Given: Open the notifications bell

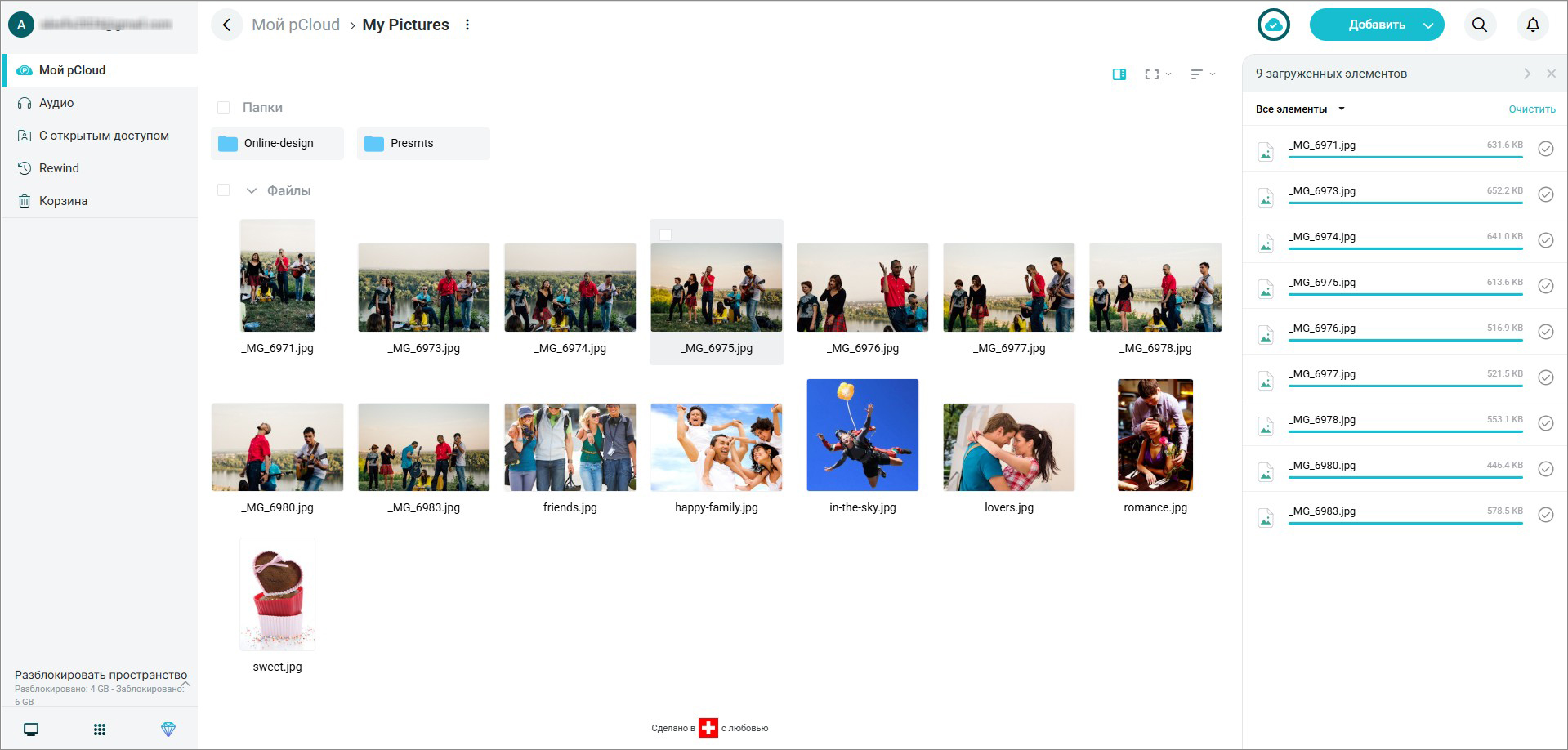Looking at the screenshot, I should [x=1533, y=25].
